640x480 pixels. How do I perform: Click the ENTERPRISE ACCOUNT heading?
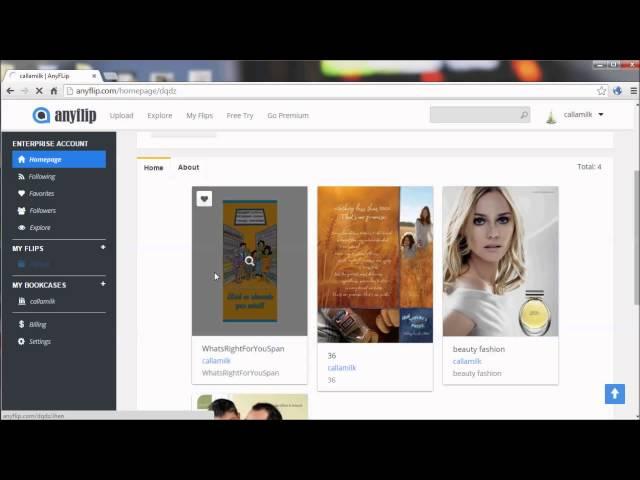50,144
